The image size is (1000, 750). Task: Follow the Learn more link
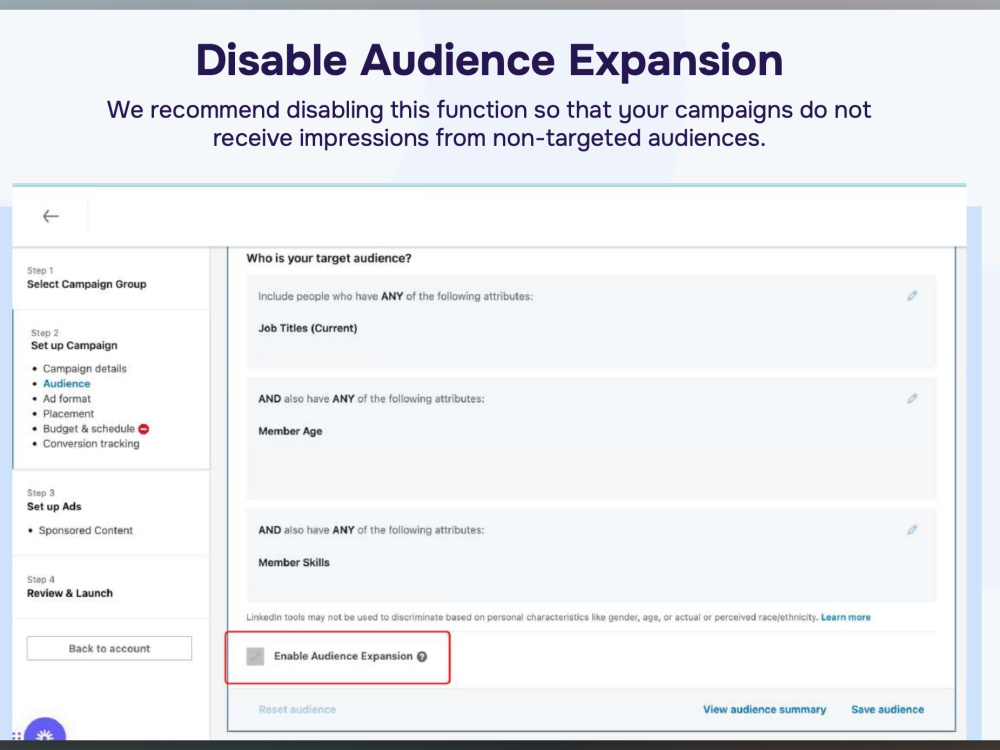point(846,617)
